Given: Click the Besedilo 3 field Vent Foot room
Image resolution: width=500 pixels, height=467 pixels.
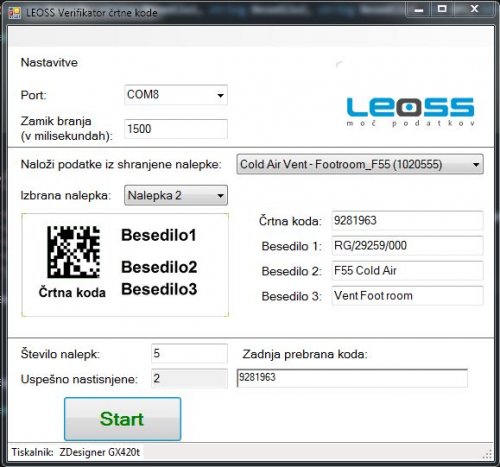Looking at the screenshot, I should click(x=407, y=296).
